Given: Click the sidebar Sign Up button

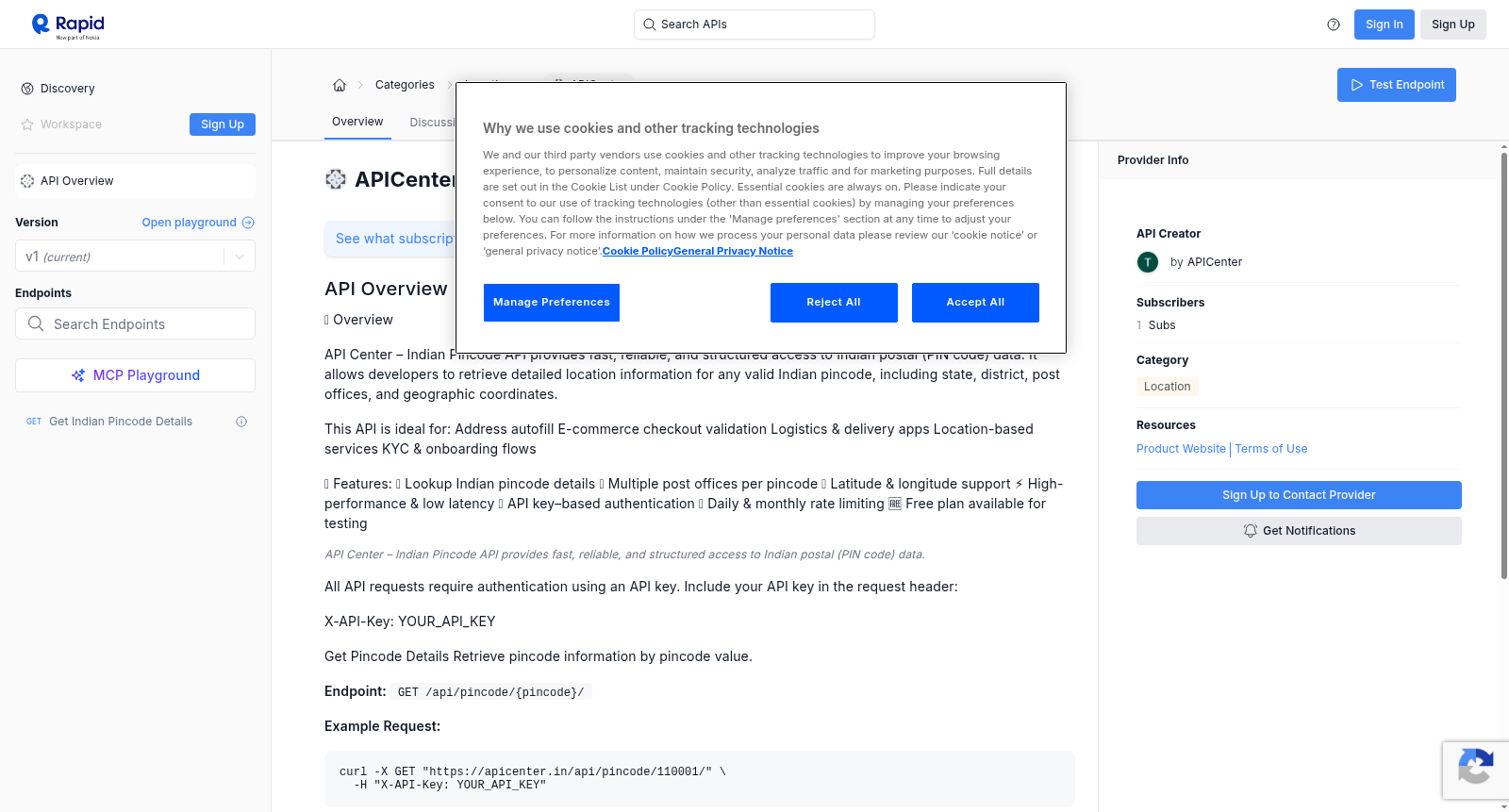Looking at the screenshot, I should [223, 124].
